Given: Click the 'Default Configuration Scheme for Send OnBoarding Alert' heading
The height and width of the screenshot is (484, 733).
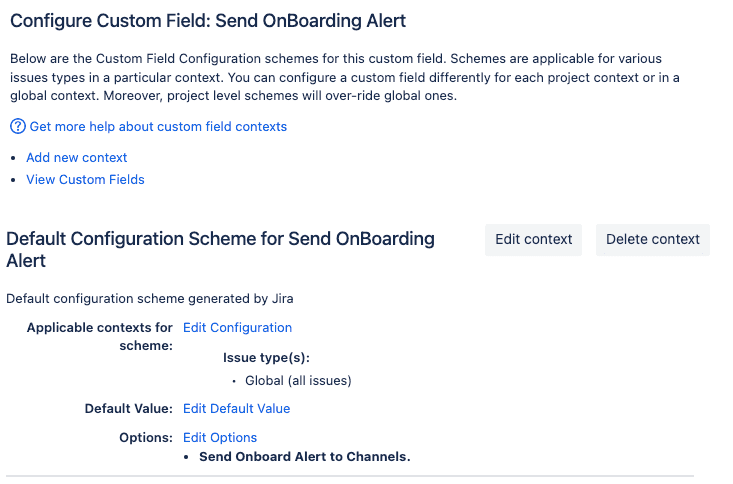Looking at the screenshot, I should click(x=220, y=250).
